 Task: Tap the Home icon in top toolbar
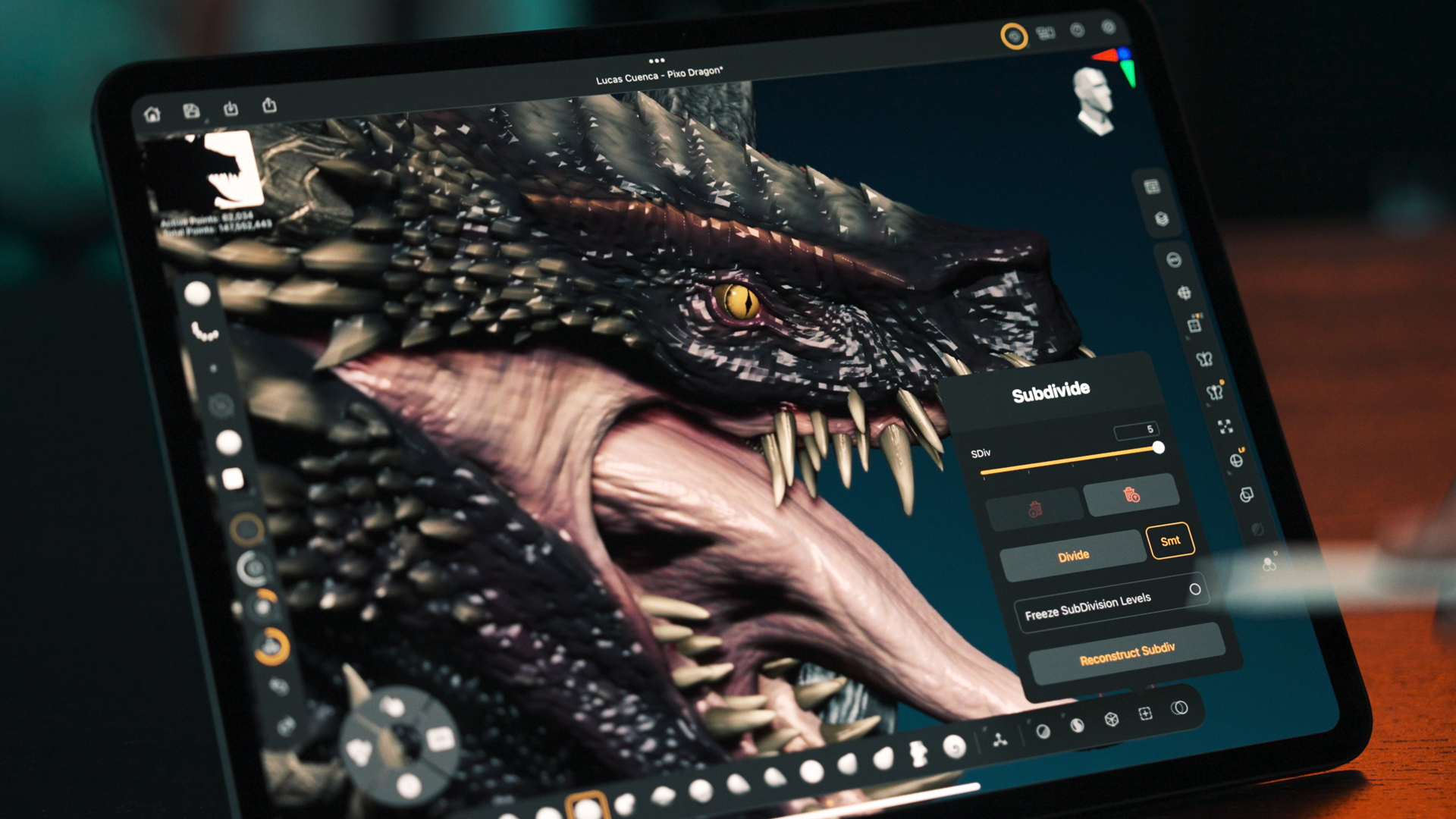pyautogui.click(x=152, y=115)
